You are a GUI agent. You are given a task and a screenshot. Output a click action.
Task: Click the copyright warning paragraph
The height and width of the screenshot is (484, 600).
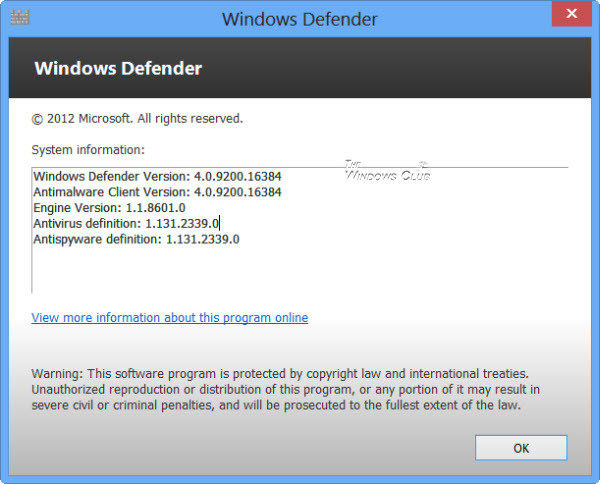[285, 389]
